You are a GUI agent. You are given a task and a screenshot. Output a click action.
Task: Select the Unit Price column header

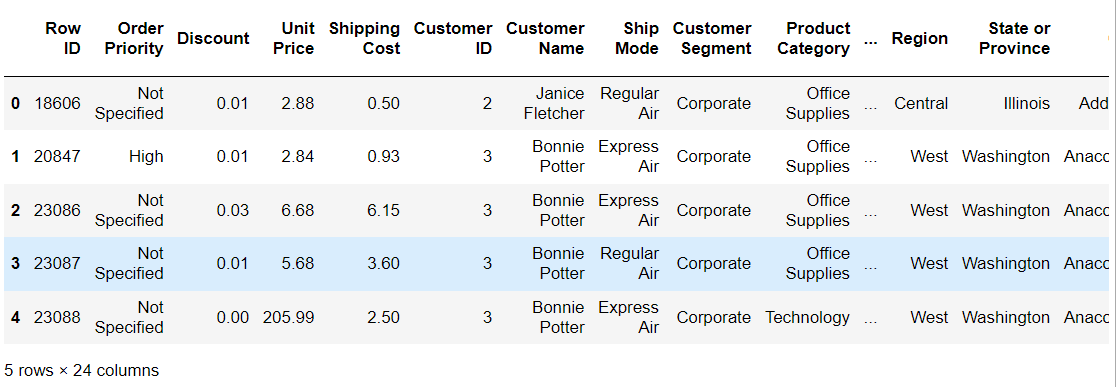coord(288,38)
